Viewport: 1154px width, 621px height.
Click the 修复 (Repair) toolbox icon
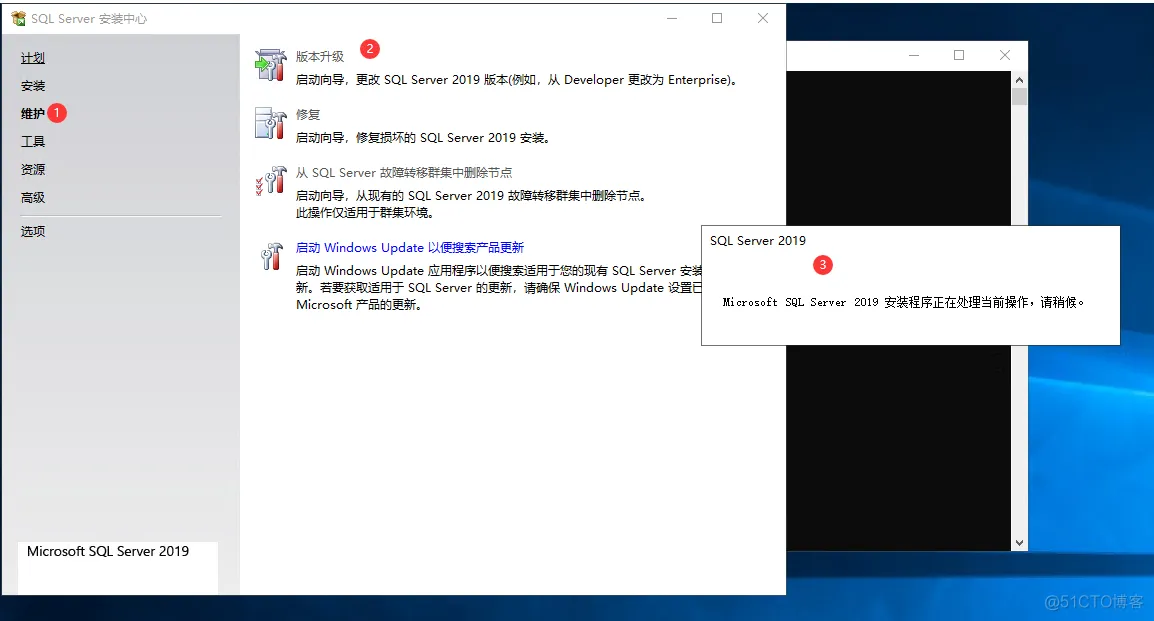pyautogui.click(x=270, y=123)
